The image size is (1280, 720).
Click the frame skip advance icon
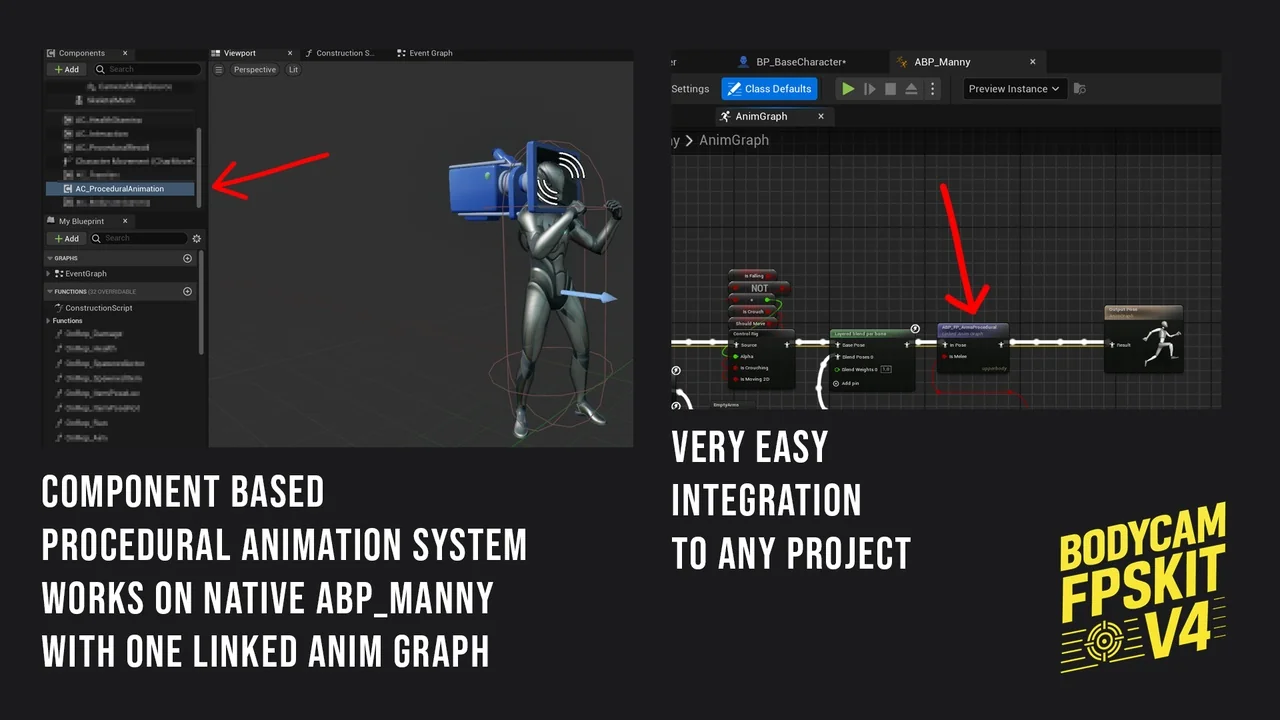click(869, 89)
